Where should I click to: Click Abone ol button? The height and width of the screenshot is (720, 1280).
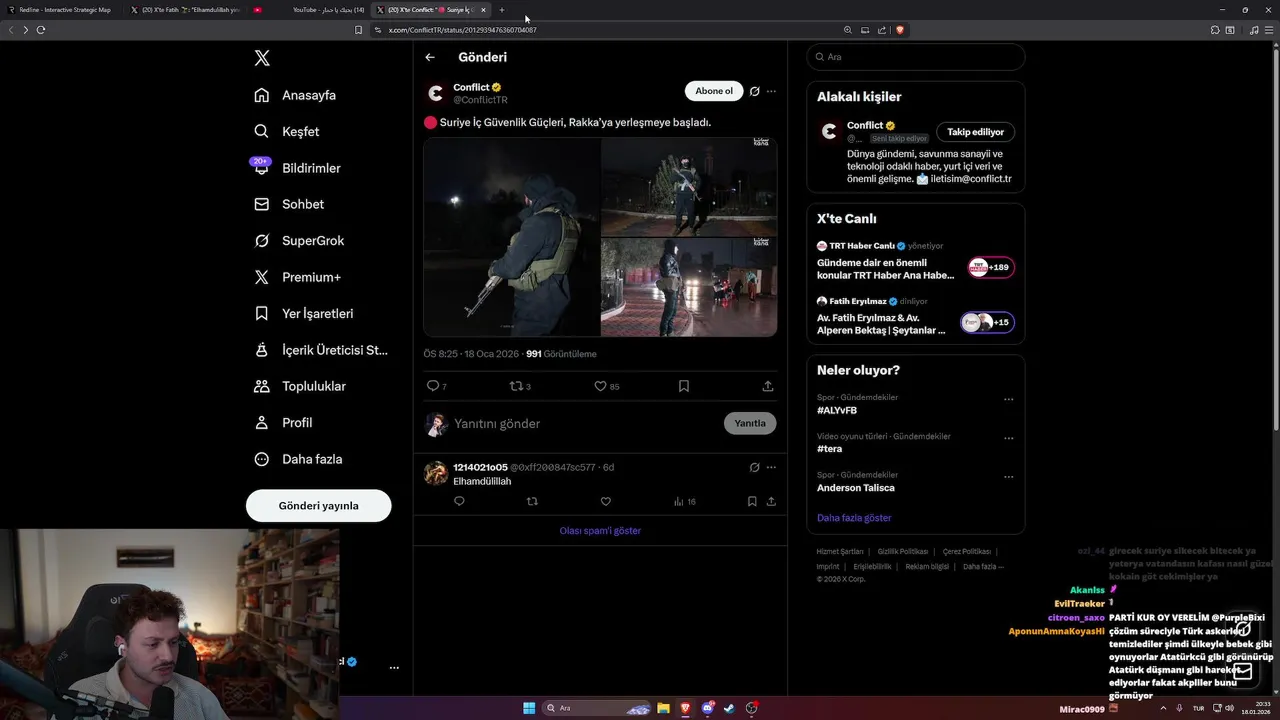714,91
